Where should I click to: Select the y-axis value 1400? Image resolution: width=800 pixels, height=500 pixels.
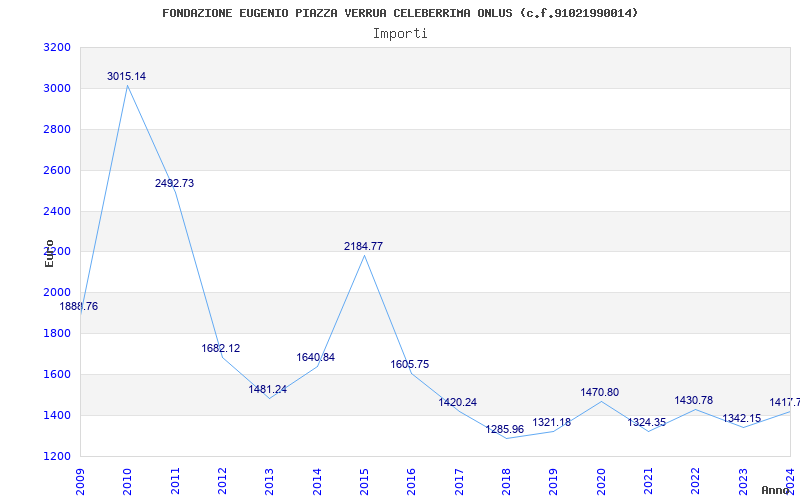pyautogui.click(x=56, y=415)
